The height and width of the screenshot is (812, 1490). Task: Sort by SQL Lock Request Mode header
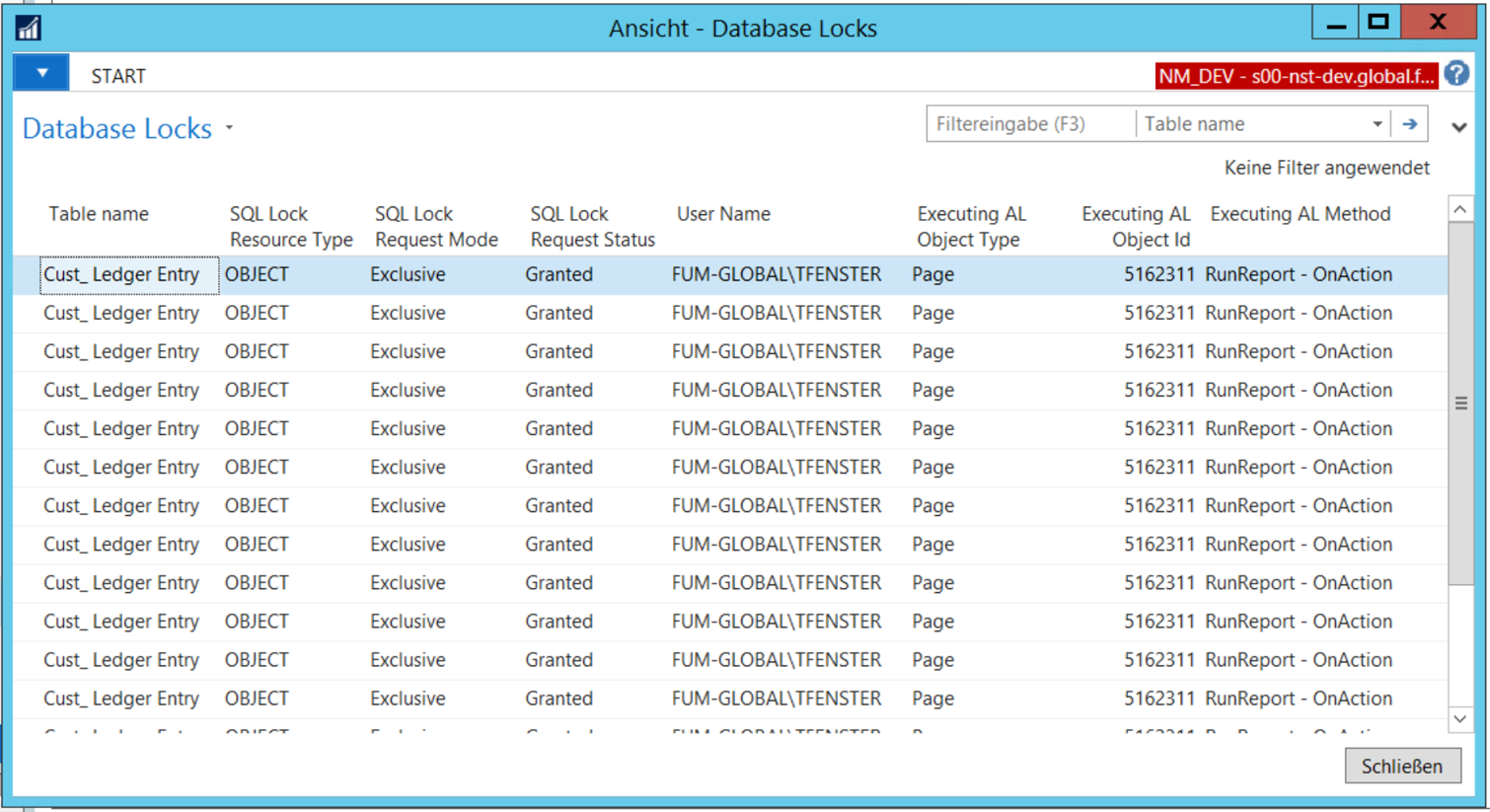[x=436, y=227]
